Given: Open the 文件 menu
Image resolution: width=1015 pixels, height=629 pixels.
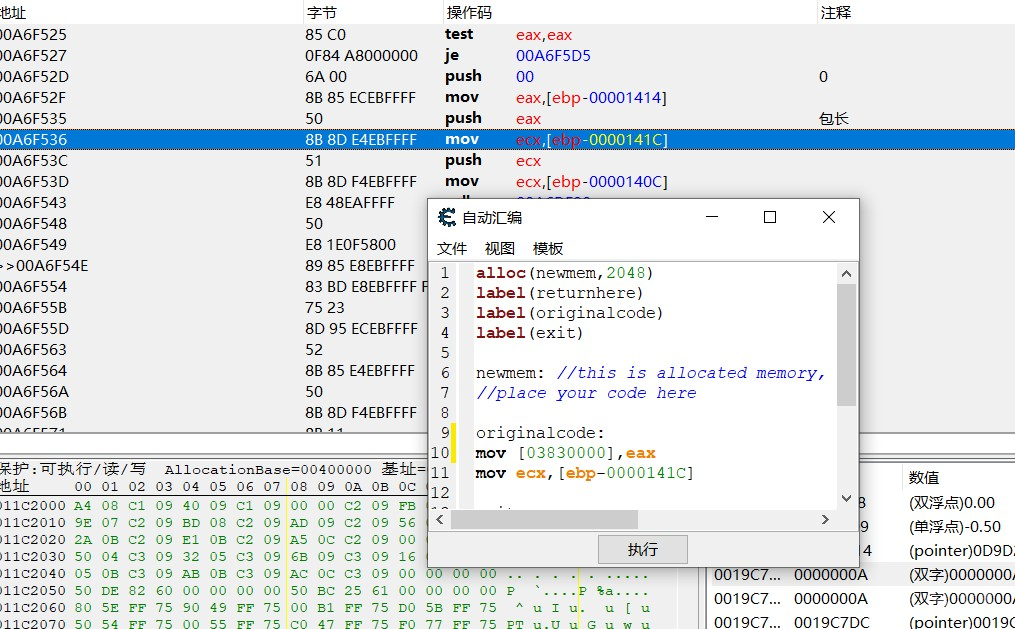Looking at the screenshot, I should (x=452, y=248).
